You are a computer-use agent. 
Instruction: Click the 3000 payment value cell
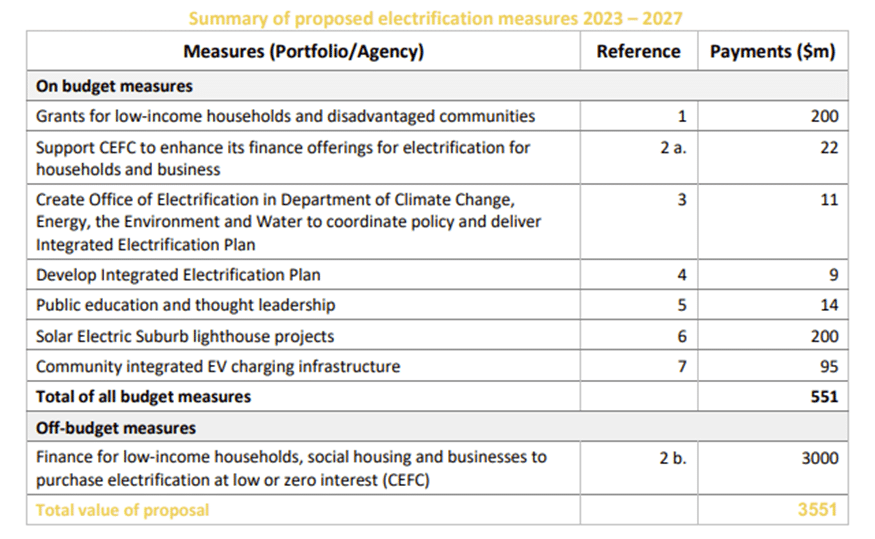pyautogui.click(x=819, y=458)
